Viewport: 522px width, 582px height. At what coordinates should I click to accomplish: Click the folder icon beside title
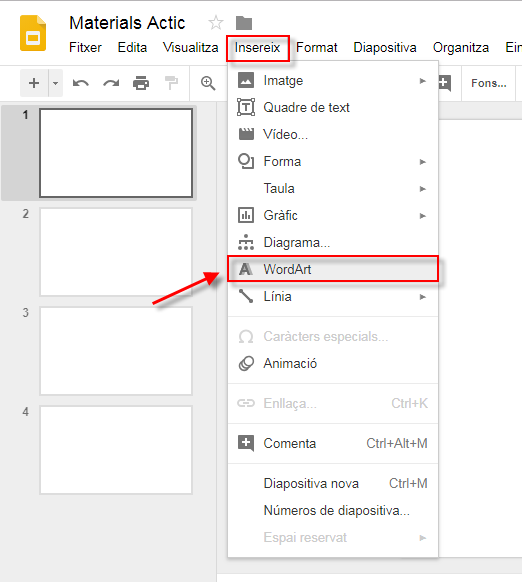244,23
